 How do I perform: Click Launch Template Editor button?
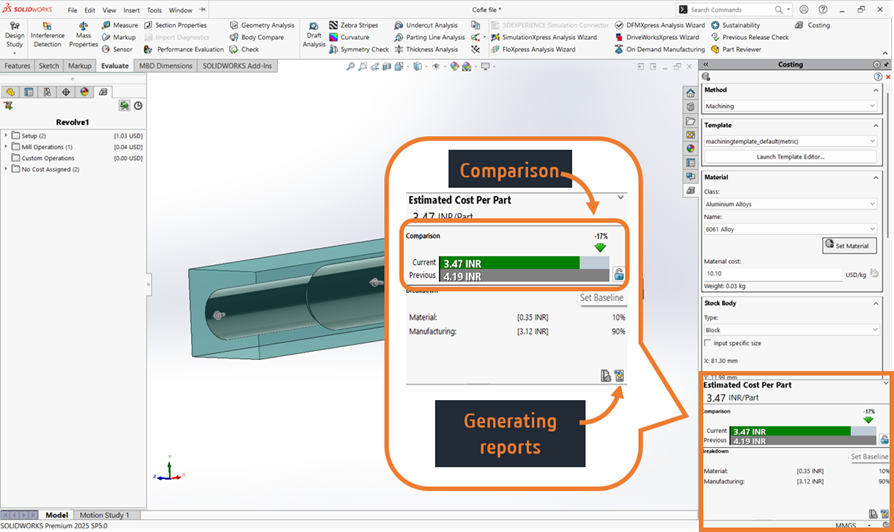(790, 157)
